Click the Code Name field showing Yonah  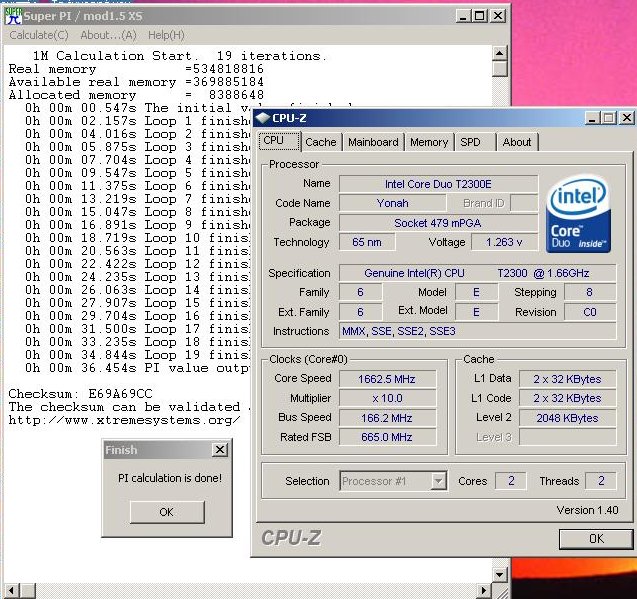point(392,203)
